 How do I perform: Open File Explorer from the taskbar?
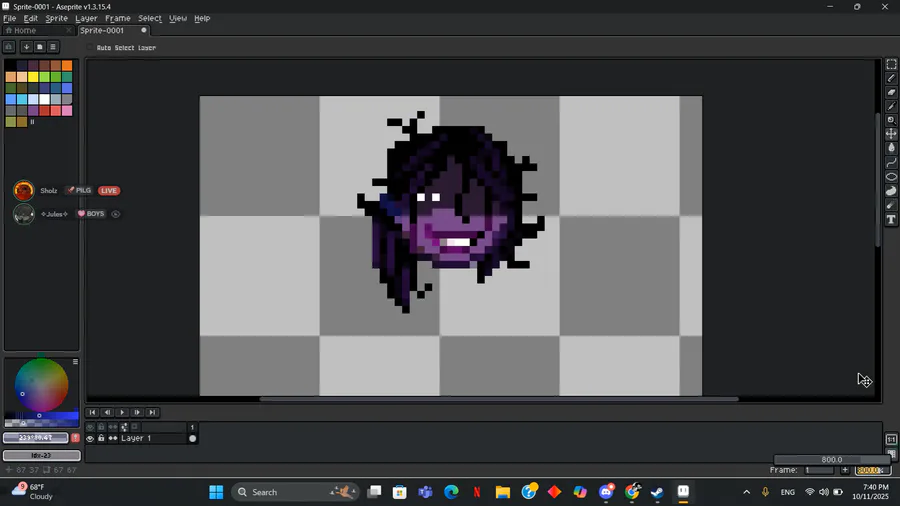[x=503, y=492]
